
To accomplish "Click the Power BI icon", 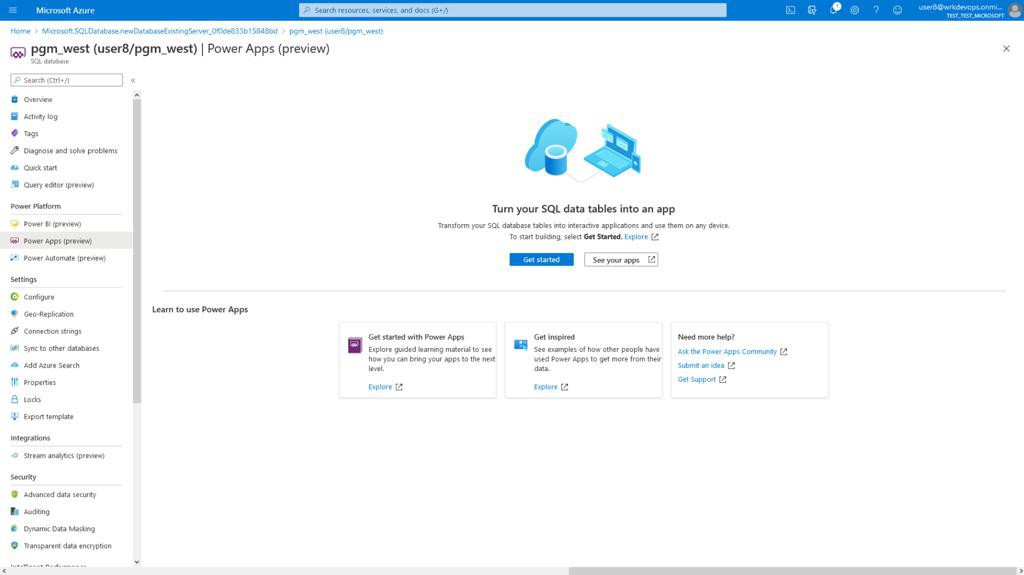I will pyautogui.click(x=14, y=223).
